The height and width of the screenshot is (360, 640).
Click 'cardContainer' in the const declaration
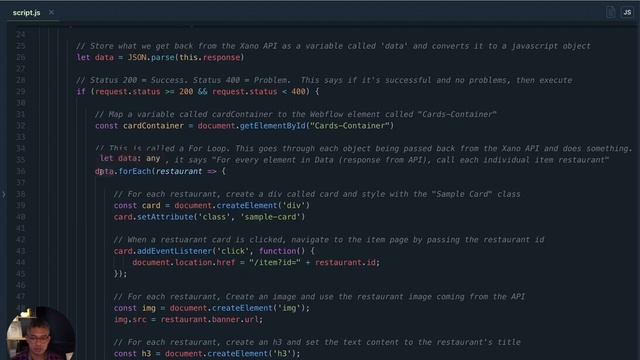153,126
